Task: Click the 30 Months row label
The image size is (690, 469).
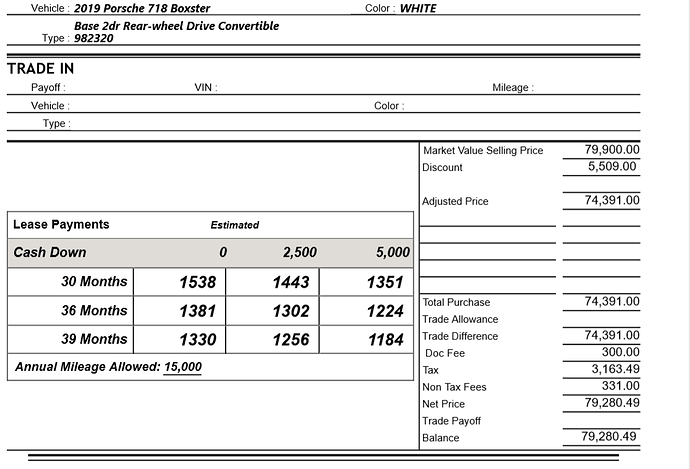Action: pos(94,282)
